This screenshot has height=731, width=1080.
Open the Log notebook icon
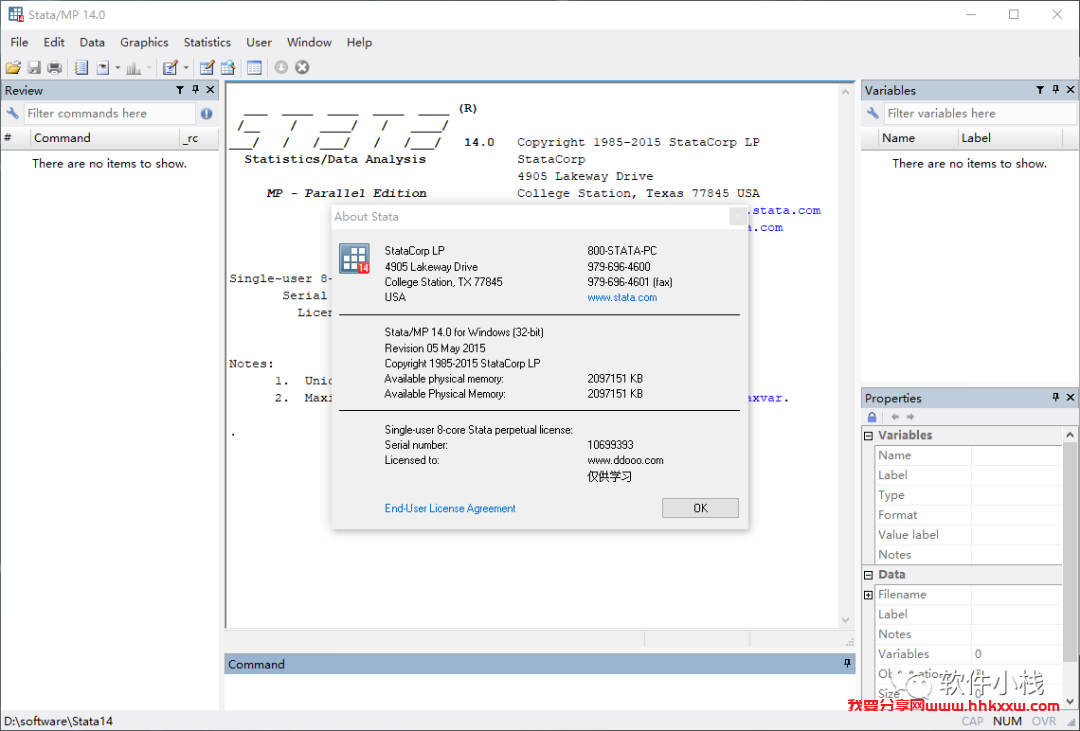(81, 68)
